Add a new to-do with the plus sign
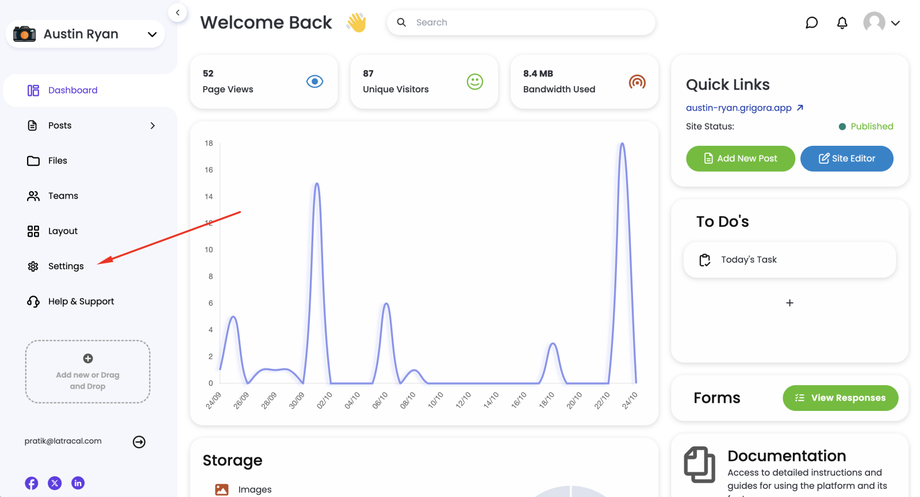 click(790, 303)
